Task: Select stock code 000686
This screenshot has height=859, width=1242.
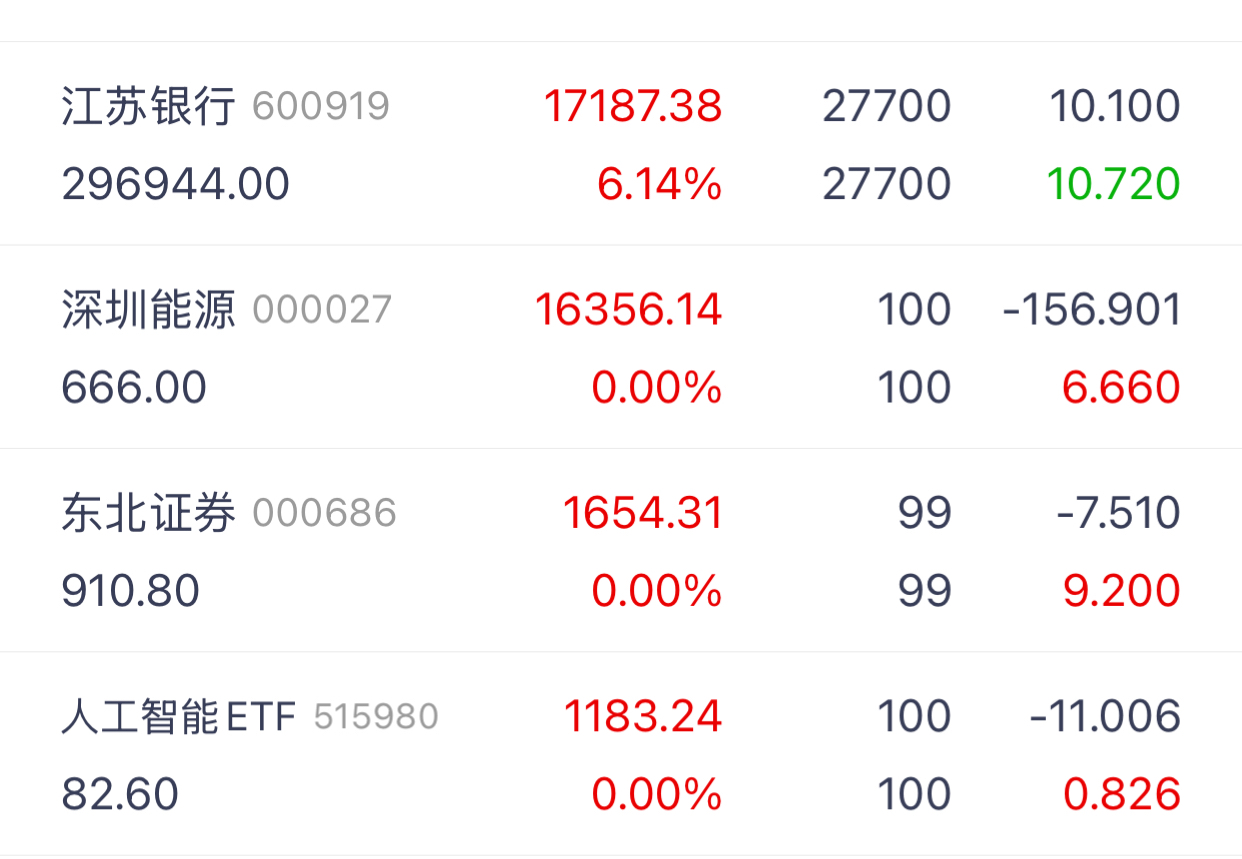Action: (324, 514)
